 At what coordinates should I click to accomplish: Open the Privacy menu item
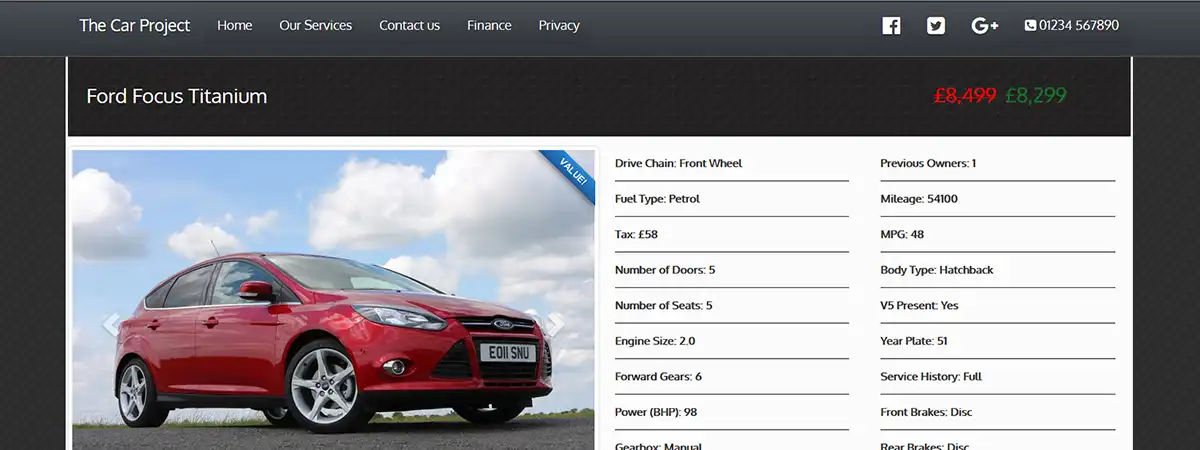tap(559, 26)
